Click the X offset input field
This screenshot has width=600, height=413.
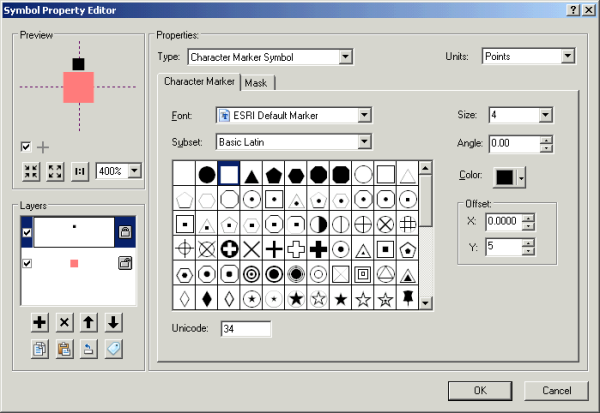(504, 222)
